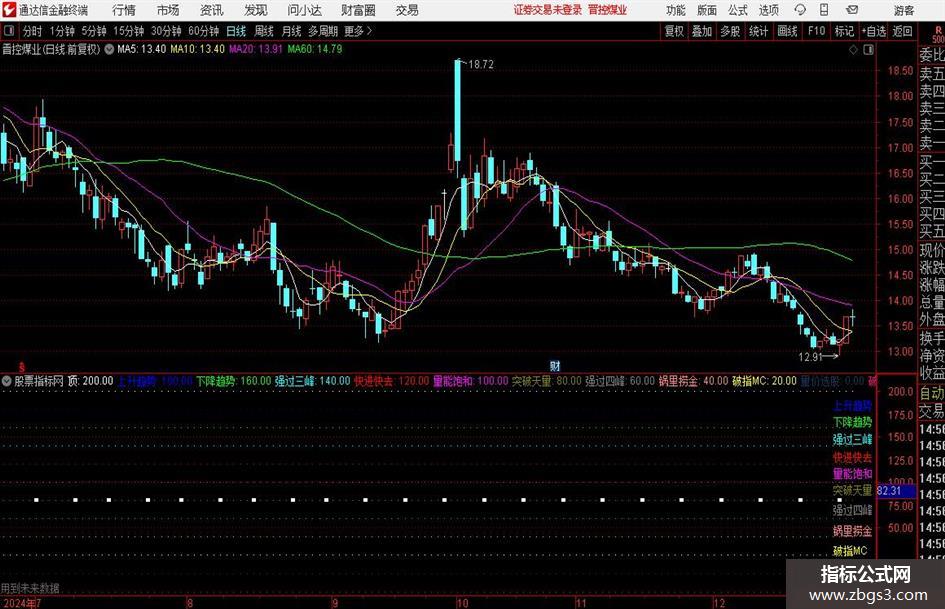Image resolution: width=945 pixels, height=609 pixels.
Task: Click the 叠加 overlay button
Action: pyautogui.click(x=702, y=31)
